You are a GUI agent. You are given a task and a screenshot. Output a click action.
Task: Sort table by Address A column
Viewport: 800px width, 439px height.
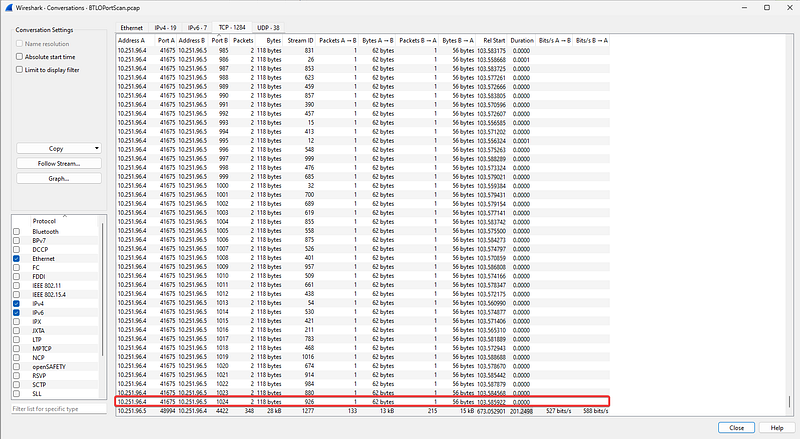pyautogui.click(x=135, y=40)
